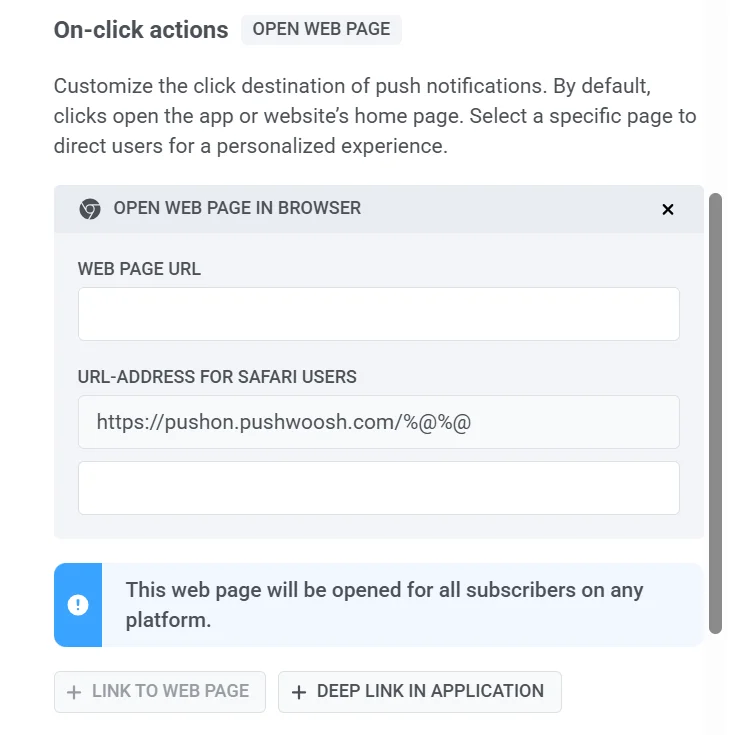Close the Open Web Page in Browser panel
This screenshot has height=735, width=750.
(x=668, y=209)
